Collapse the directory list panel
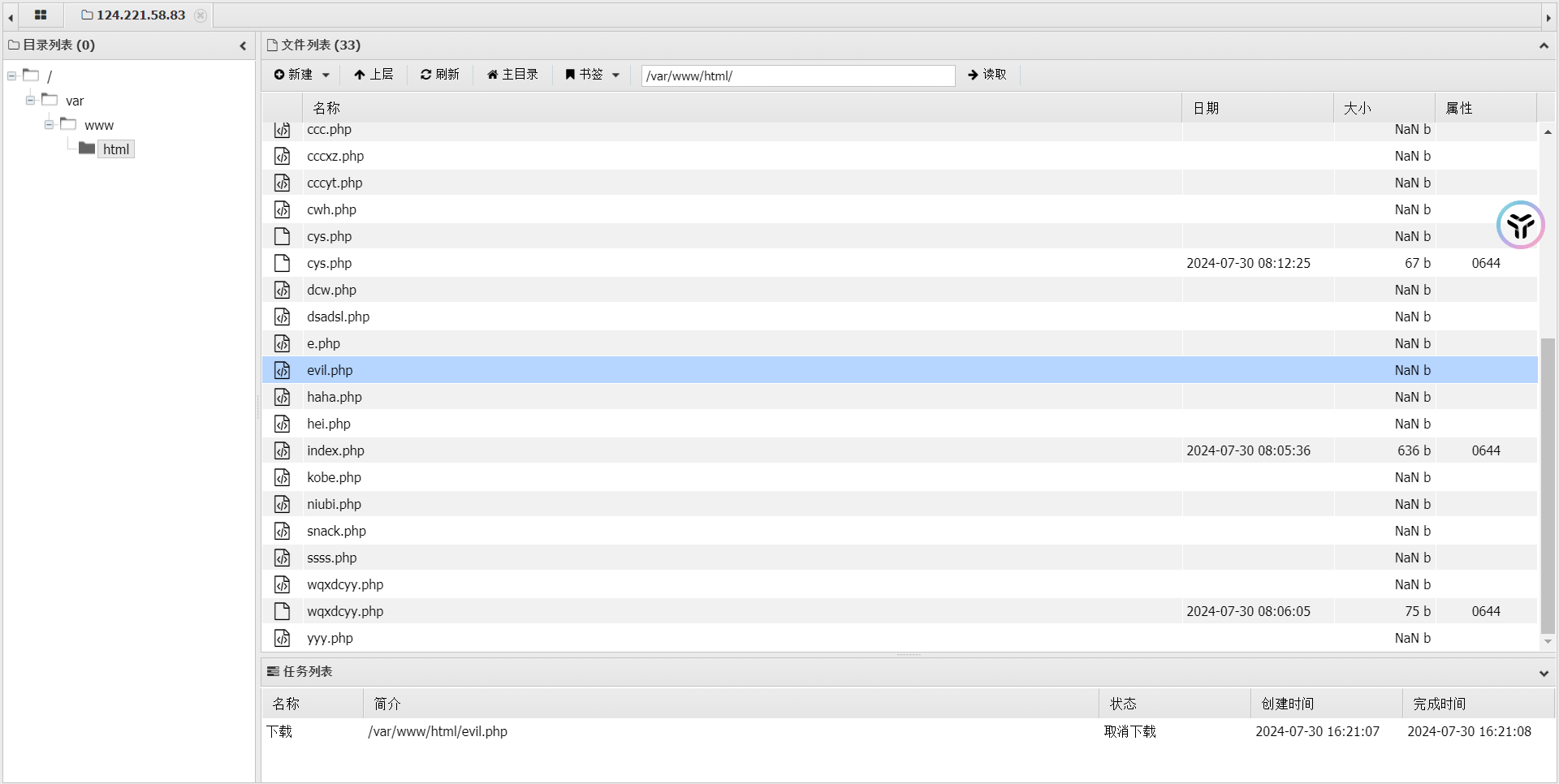Screen dimensions: 1559x784 point(243,45)
